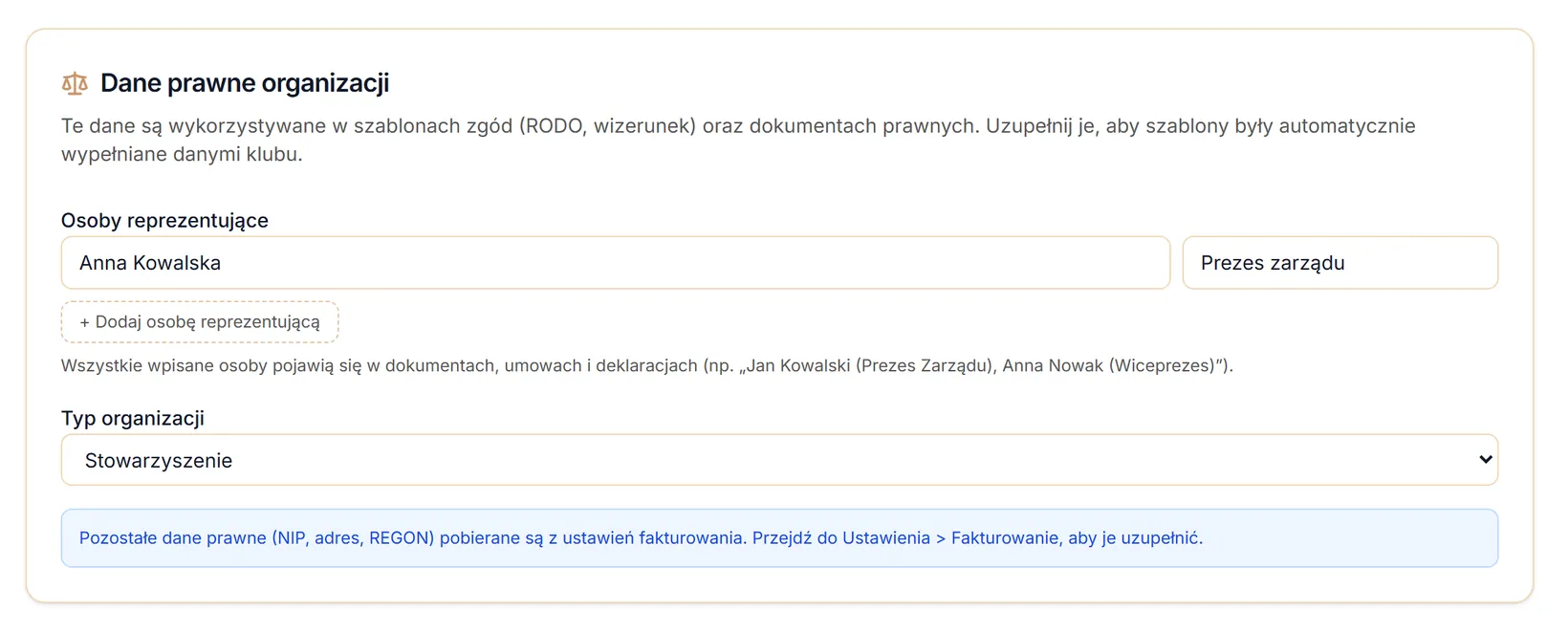This screenshot has height=634, width=1568.
Task: Click the Stowarzyszenie value text in the select
Action: [159, 460]
